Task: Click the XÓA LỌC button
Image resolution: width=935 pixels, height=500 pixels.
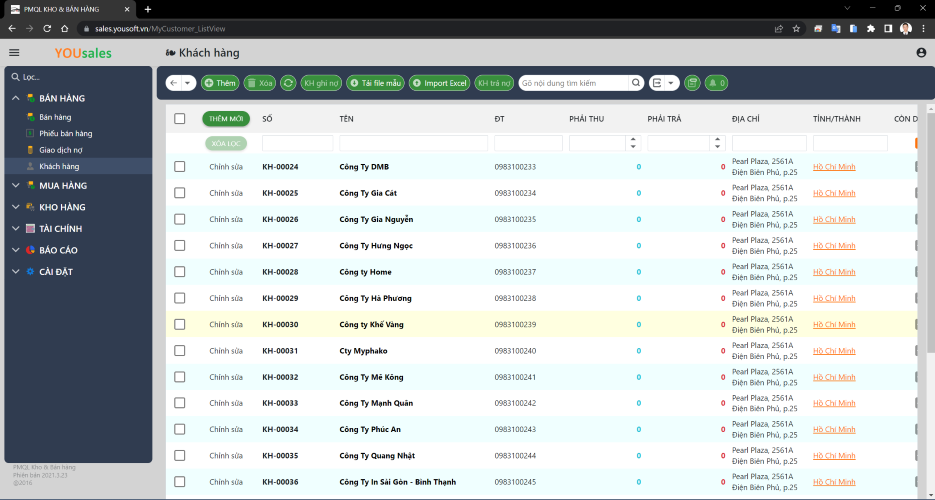Action: pos(226,143)
